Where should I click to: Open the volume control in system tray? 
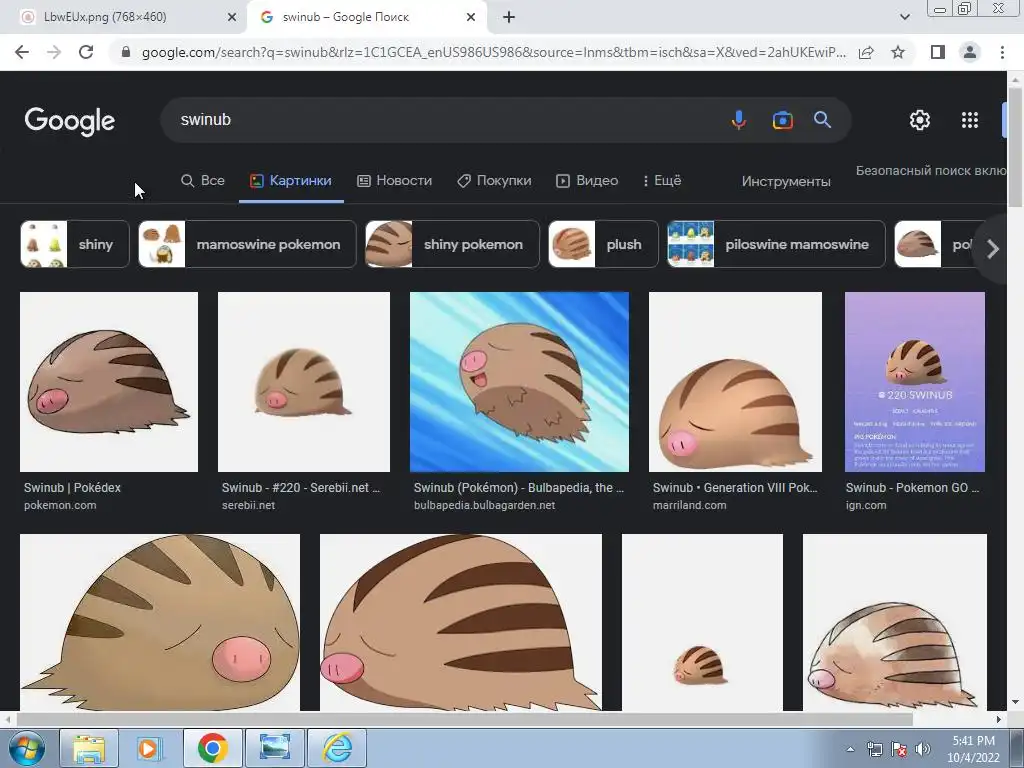point(923,749)
